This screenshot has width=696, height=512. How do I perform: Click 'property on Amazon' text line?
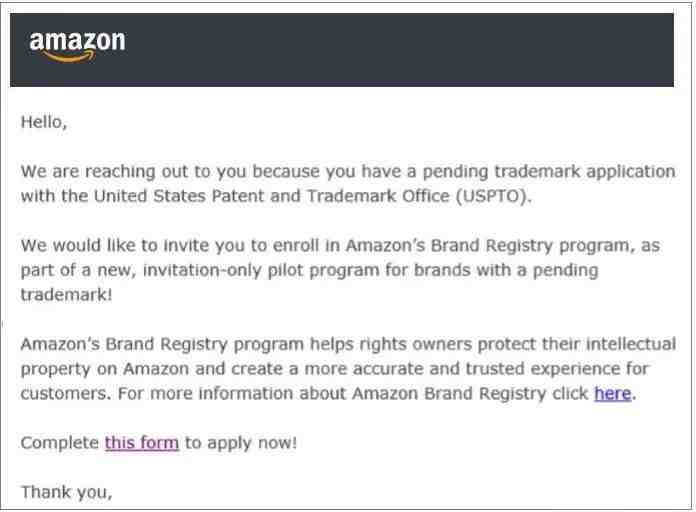(x=105, y=369)
